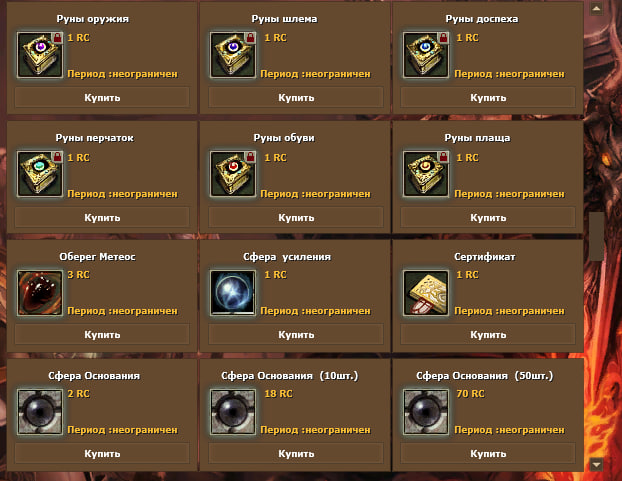Select the Руны плаща chest icon
The height and width of the screenshot is (481, 622).
click(x=426, y=174)
